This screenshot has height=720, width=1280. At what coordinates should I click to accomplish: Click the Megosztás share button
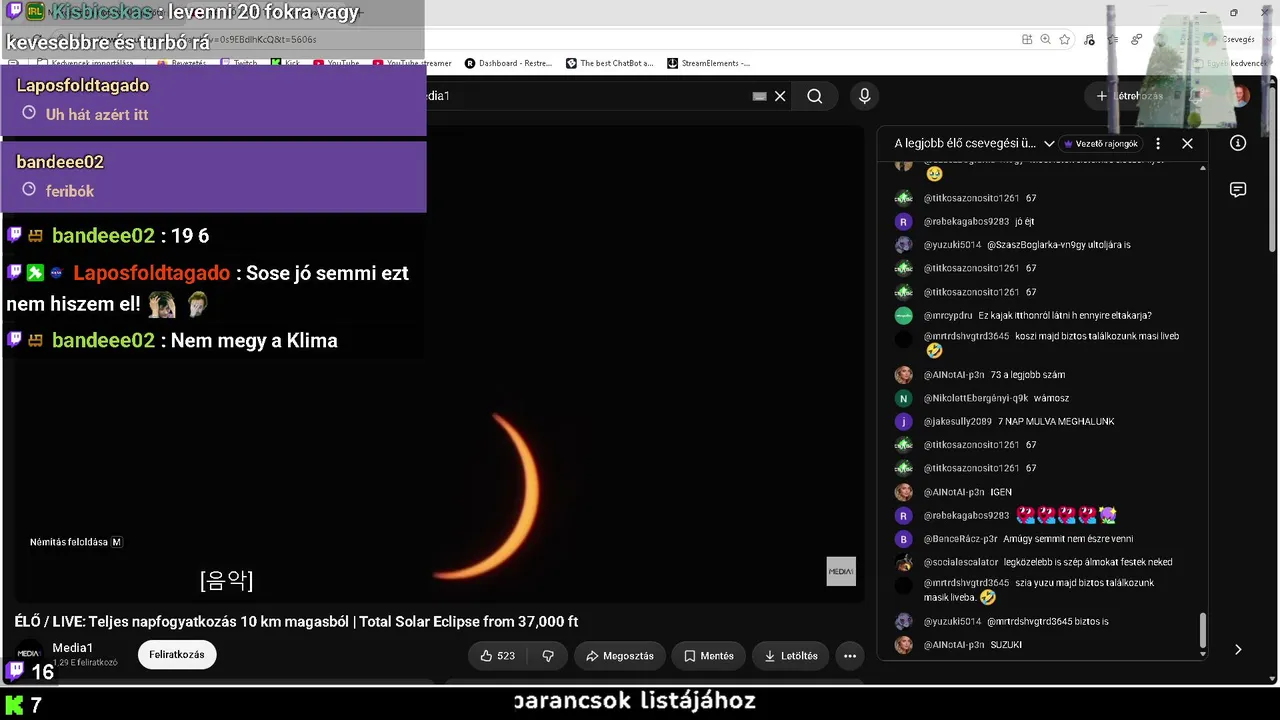coord(620,656)
